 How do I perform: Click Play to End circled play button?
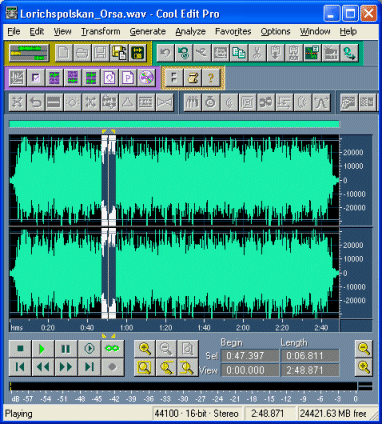(x=89, y=349)
